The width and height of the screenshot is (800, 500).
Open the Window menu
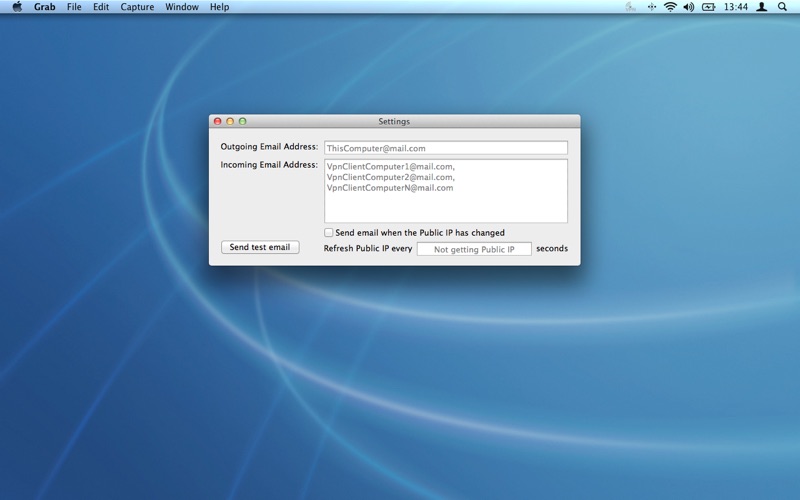pyautogui.click(x=182, y=7)
